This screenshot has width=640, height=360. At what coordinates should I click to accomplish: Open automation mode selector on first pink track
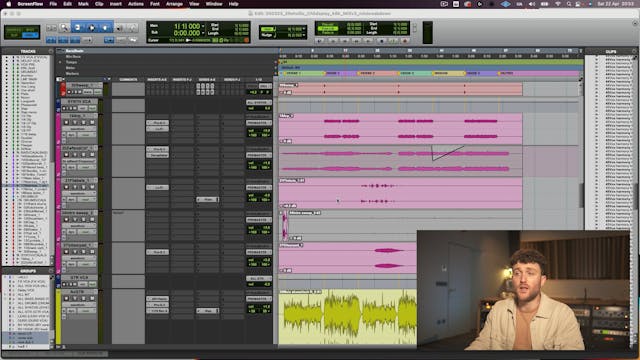[86, 134]
